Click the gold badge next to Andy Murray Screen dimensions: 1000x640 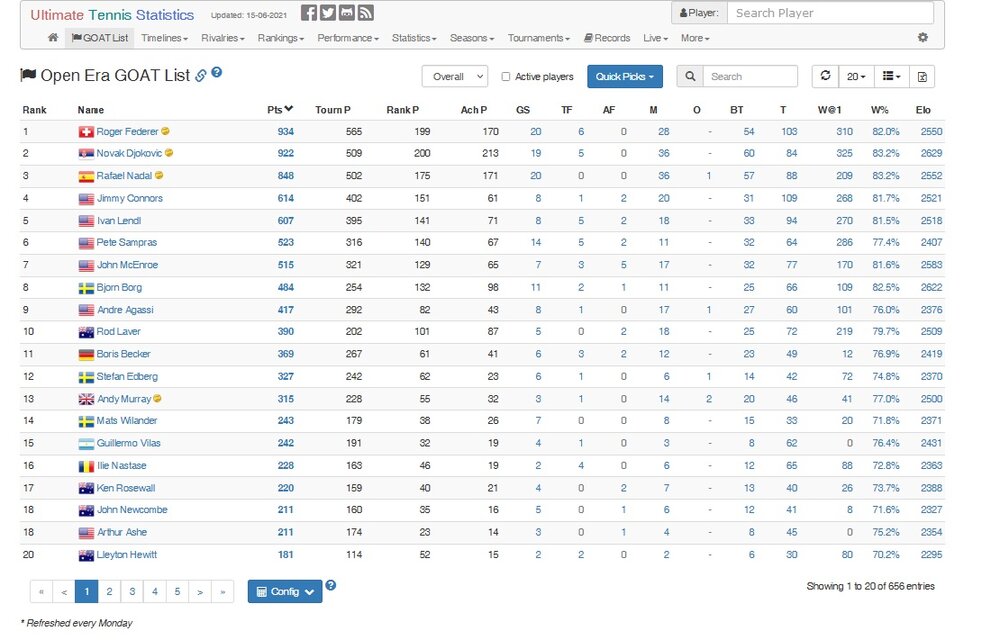coord(157,398)
